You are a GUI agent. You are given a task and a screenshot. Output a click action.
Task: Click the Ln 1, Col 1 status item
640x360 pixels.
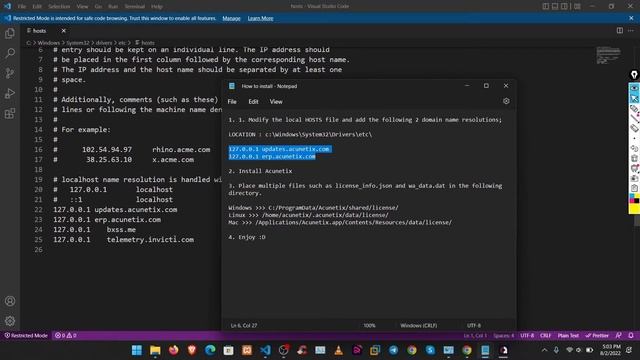475,336
